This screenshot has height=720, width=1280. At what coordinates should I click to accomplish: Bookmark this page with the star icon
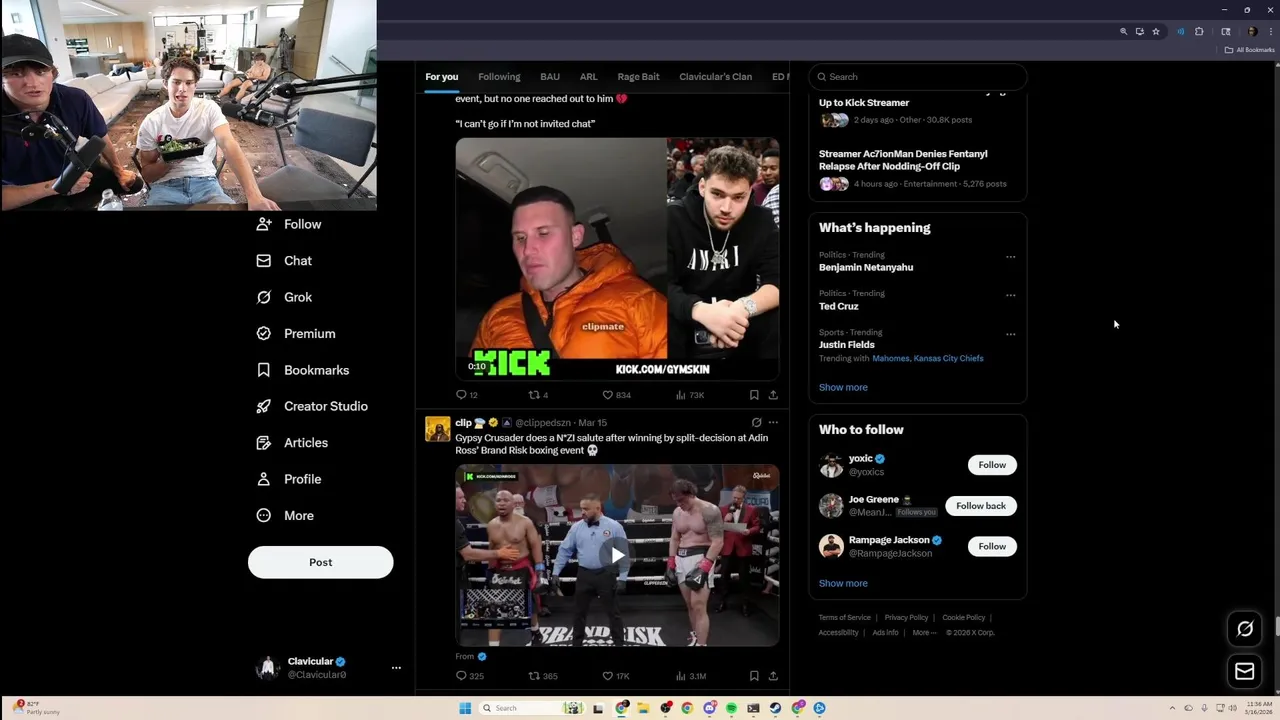1156,31
